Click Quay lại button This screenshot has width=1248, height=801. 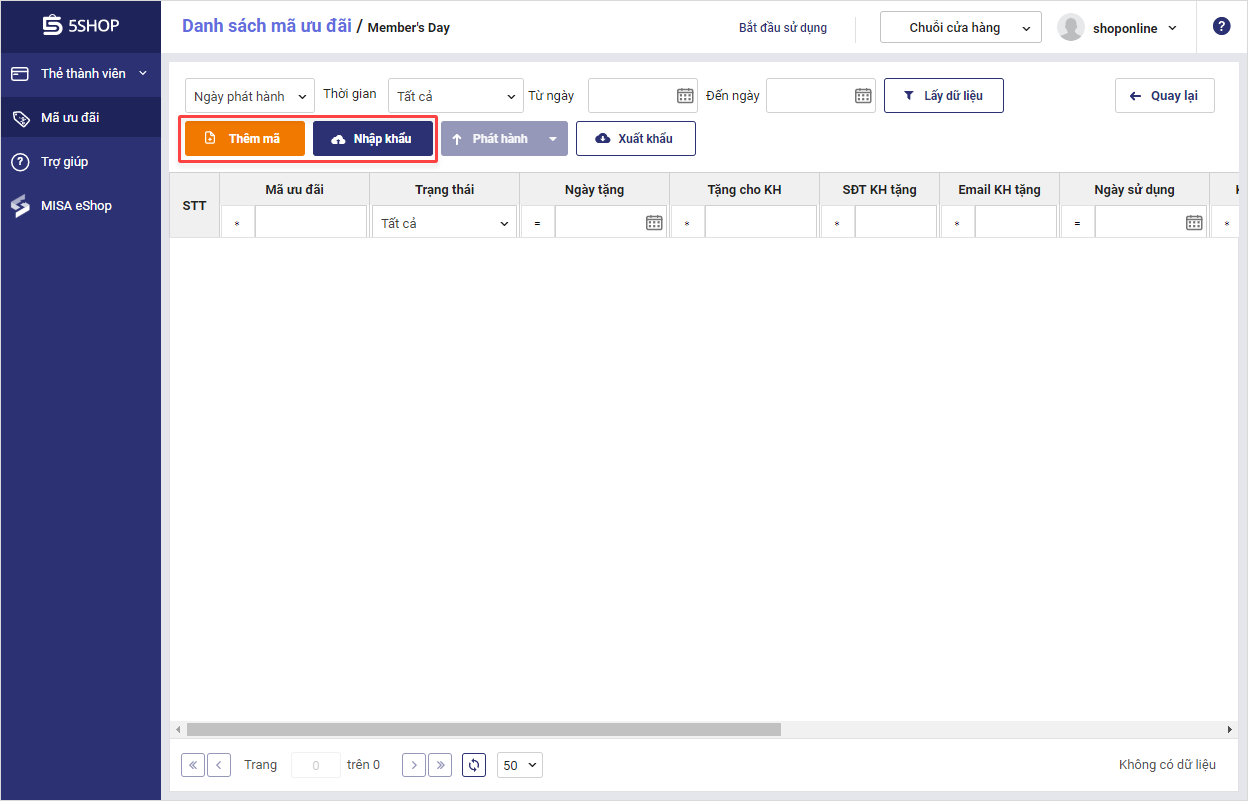click(1165, 96)
